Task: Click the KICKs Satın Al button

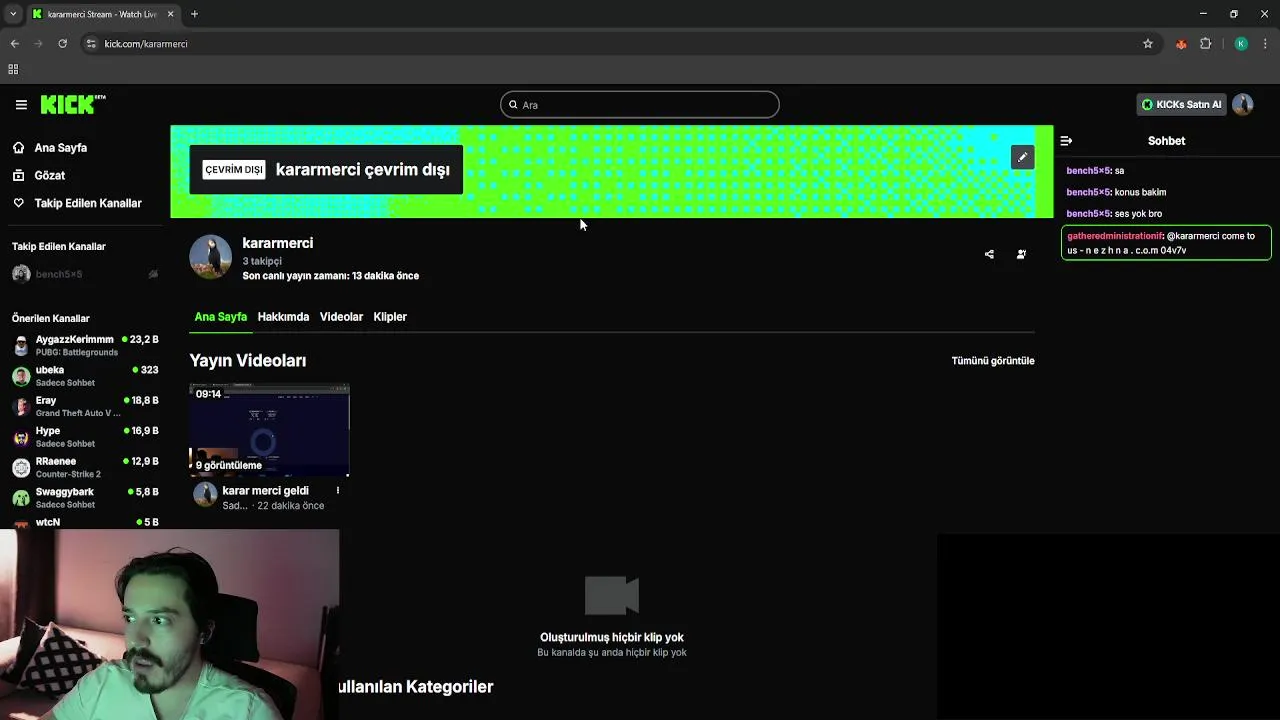Action: [1181, 104]
